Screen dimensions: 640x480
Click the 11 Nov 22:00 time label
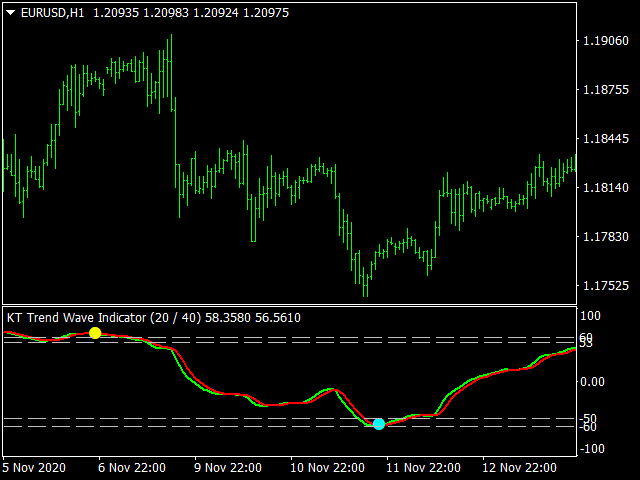pyautogui.click(x=423, y=467)
